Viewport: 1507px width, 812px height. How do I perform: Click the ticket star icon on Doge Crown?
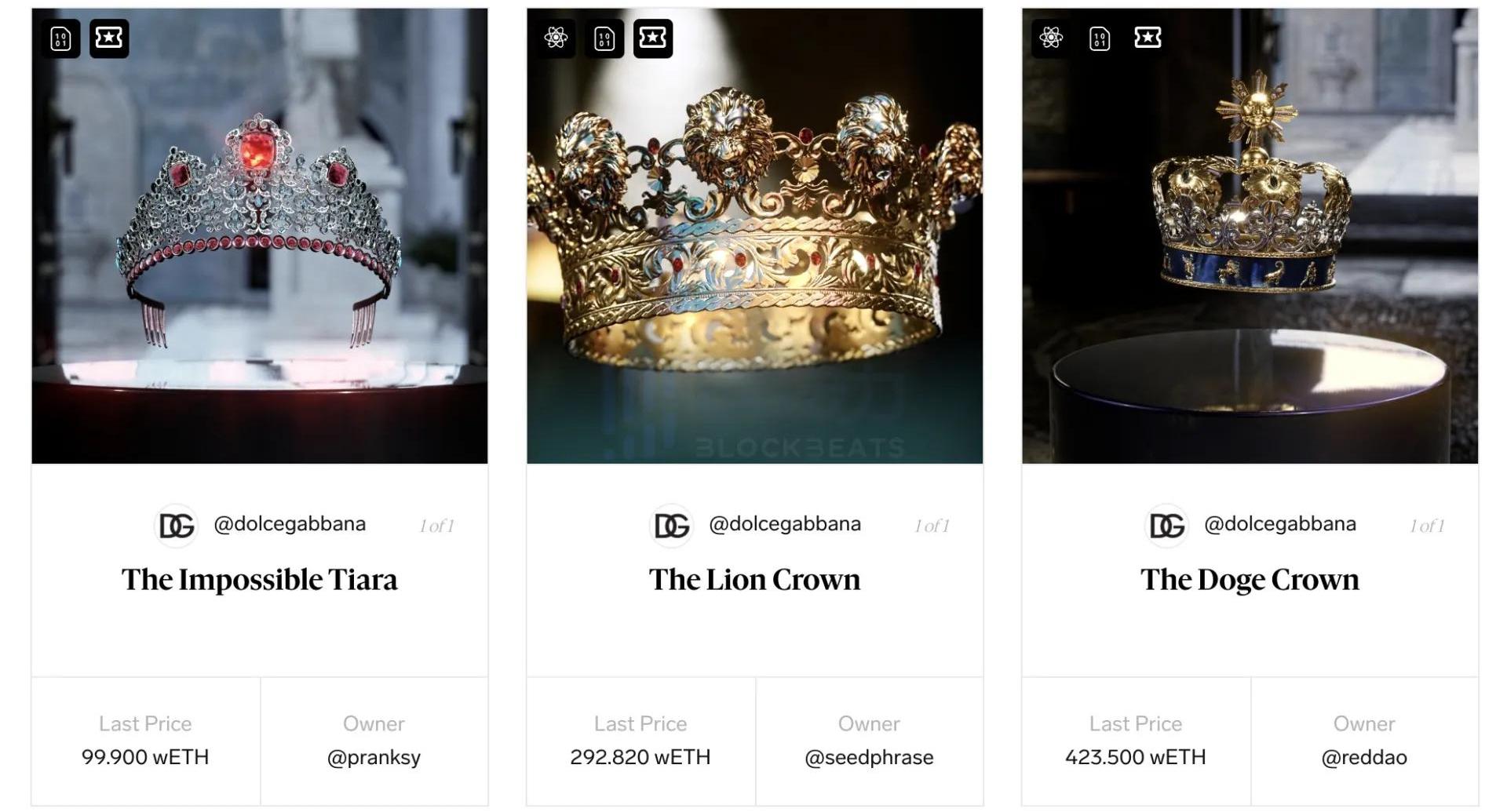pyautogui.click(x=1148, y=38)
